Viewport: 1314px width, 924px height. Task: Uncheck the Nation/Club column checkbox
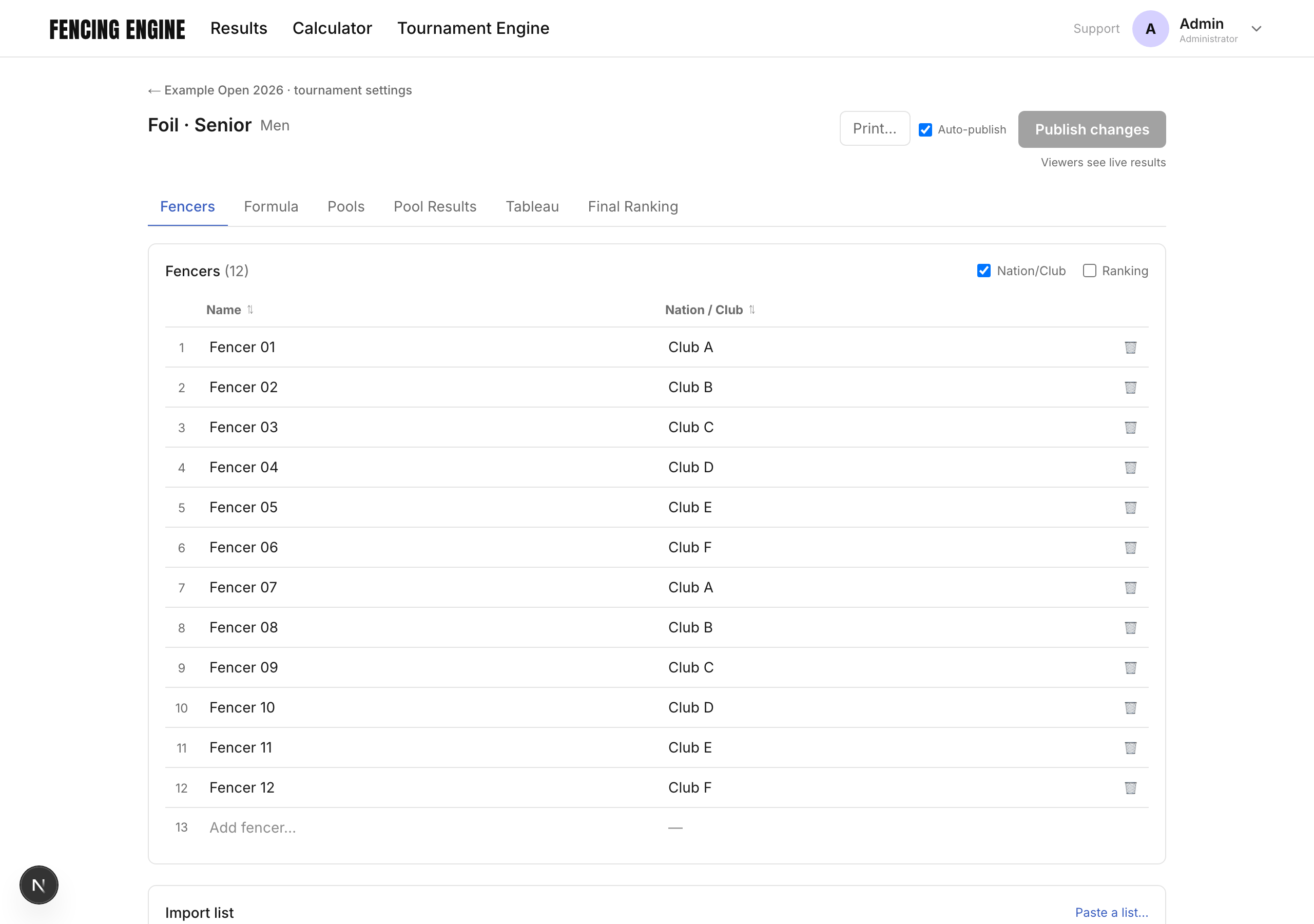coord(984,271)
